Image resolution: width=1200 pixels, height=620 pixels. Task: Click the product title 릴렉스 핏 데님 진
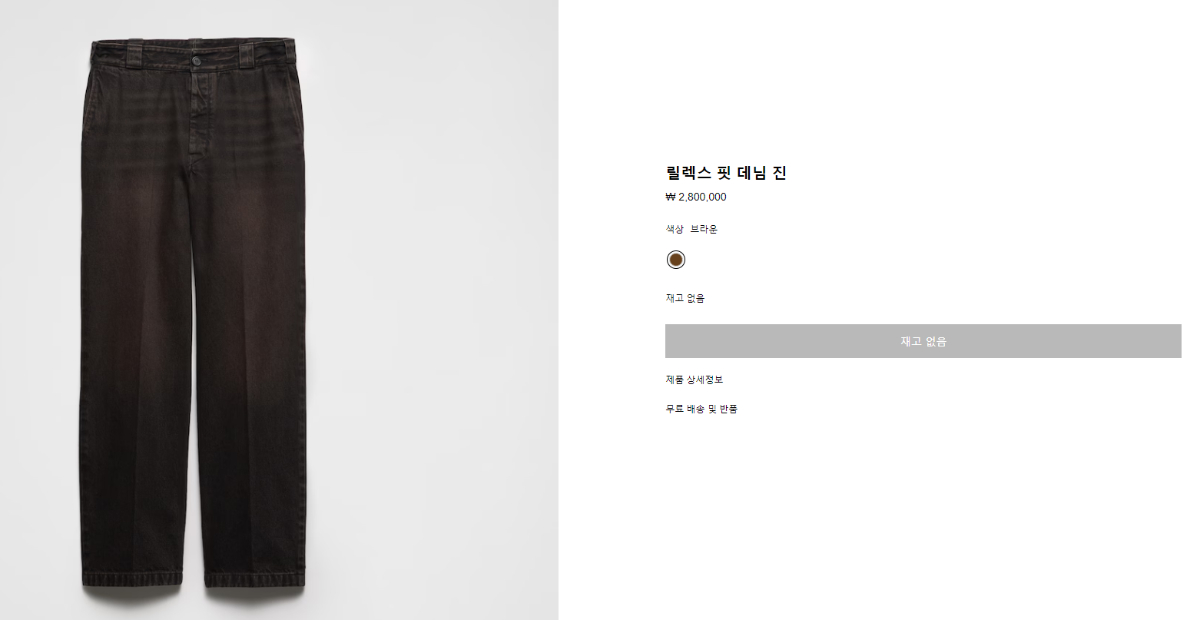click(726, 173)
